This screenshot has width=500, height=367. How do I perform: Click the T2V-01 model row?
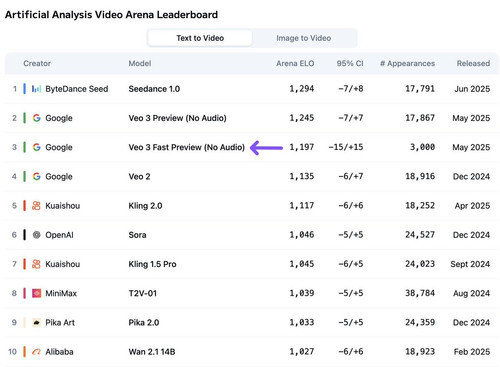[250, 293]
